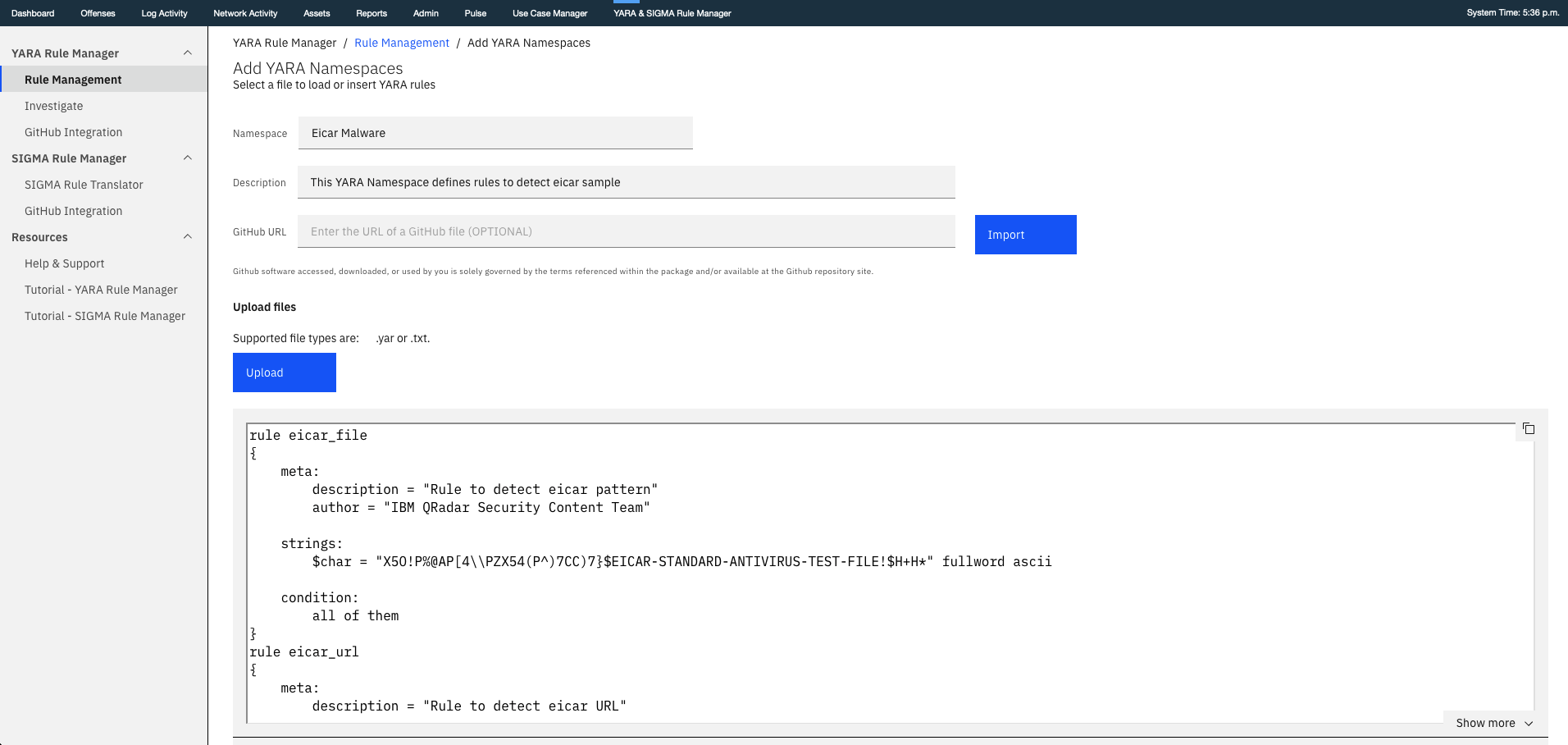
Task: Switch to the Offenses tab
Action: pos(98,12)
